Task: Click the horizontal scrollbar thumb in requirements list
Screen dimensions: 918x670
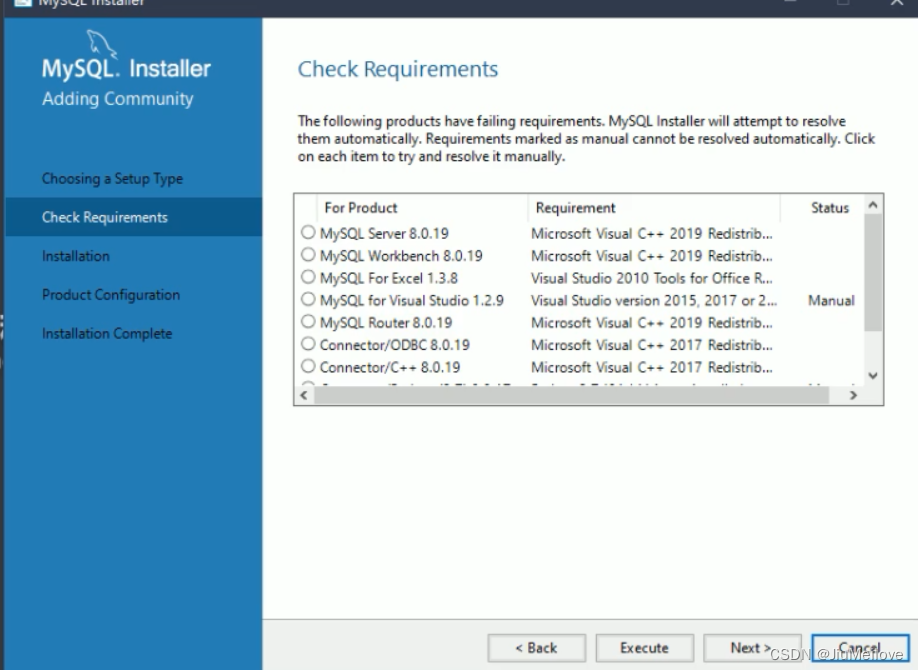Action: pos(571,395)
